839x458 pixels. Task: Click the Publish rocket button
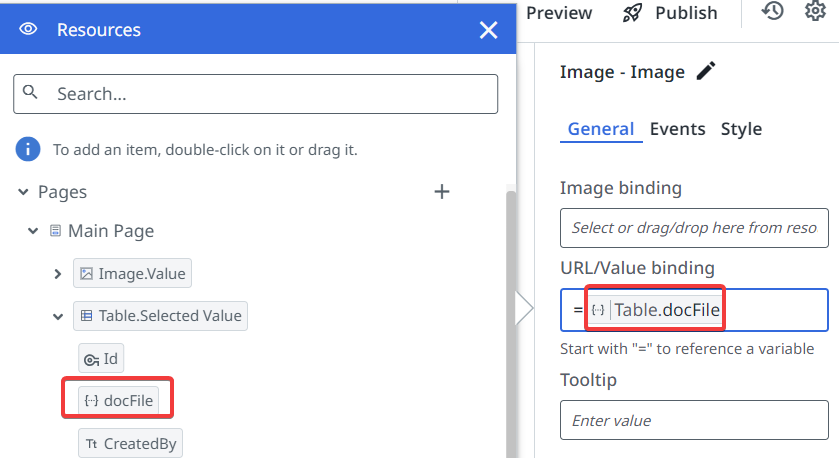pyautogui.click(x=670, y=13)
